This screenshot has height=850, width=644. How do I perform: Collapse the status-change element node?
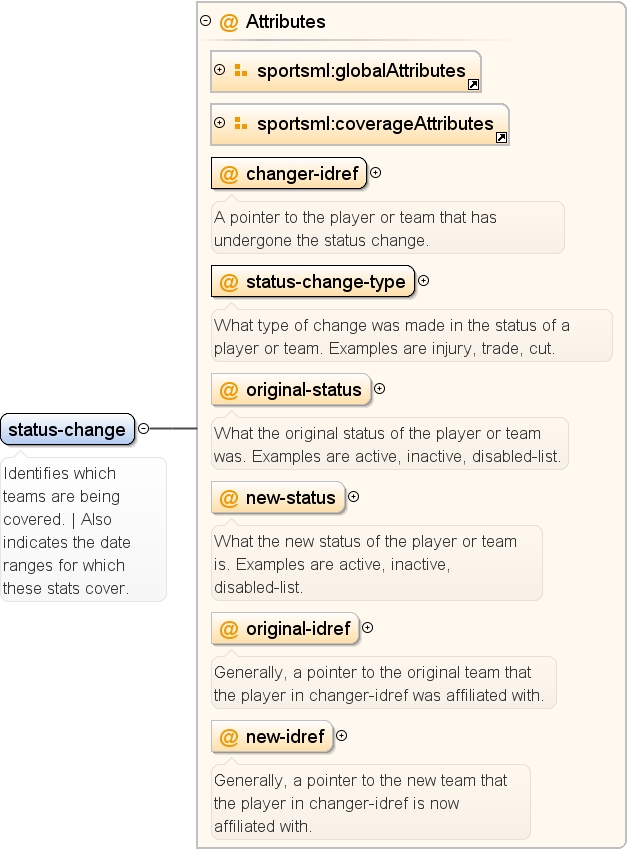point(144,428)
